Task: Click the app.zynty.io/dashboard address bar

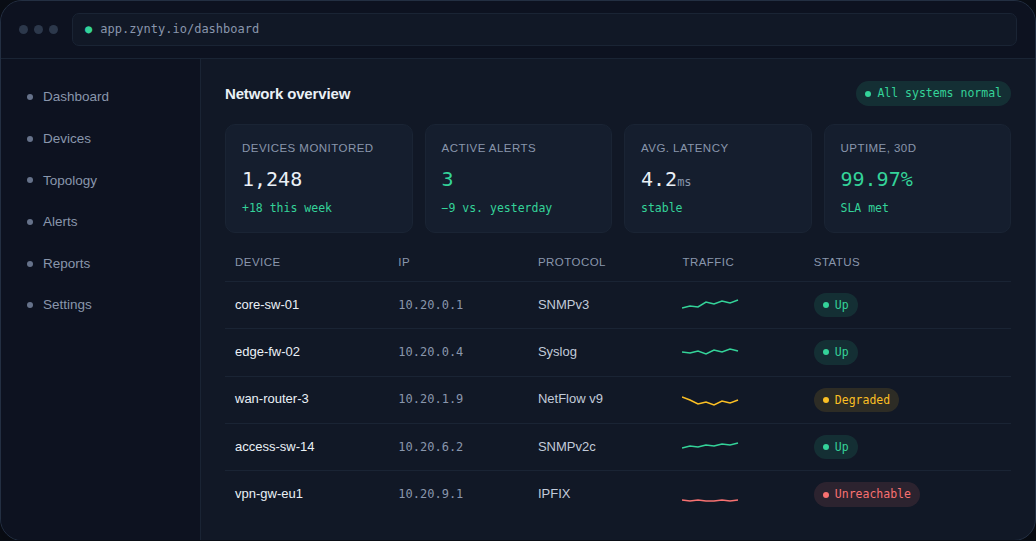Action: tap(544, 29)
